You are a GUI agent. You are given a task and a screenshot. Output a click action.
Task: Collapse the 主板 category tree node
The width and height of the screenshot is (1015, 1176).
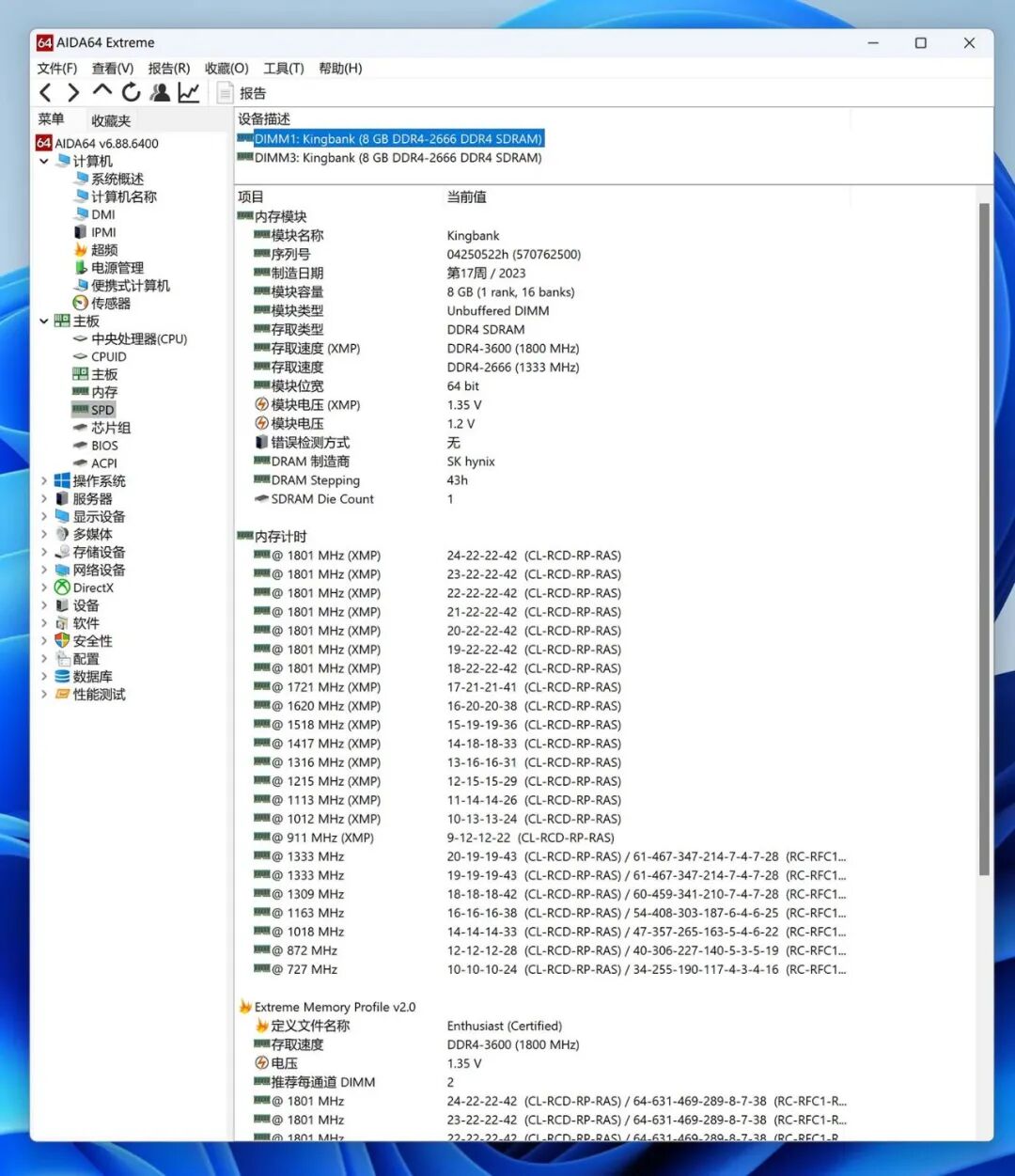click(x=44, y=321)
